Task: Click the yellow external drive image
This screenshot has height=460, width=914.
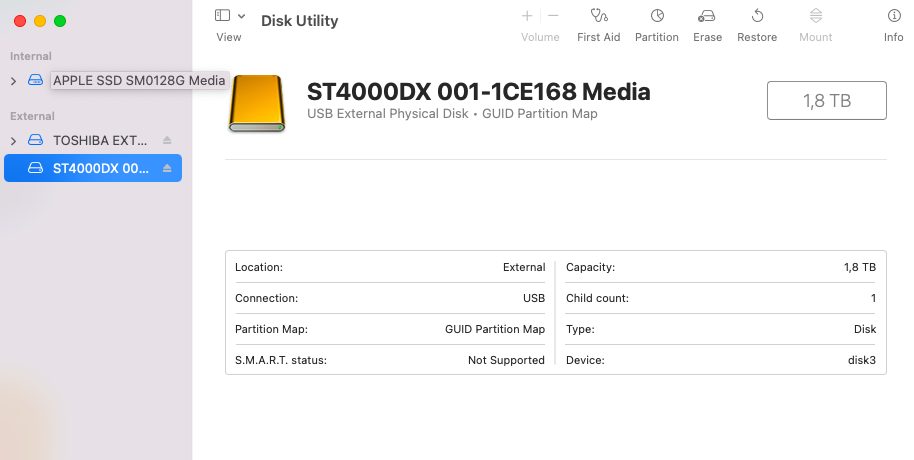Action: click(258, 104)
